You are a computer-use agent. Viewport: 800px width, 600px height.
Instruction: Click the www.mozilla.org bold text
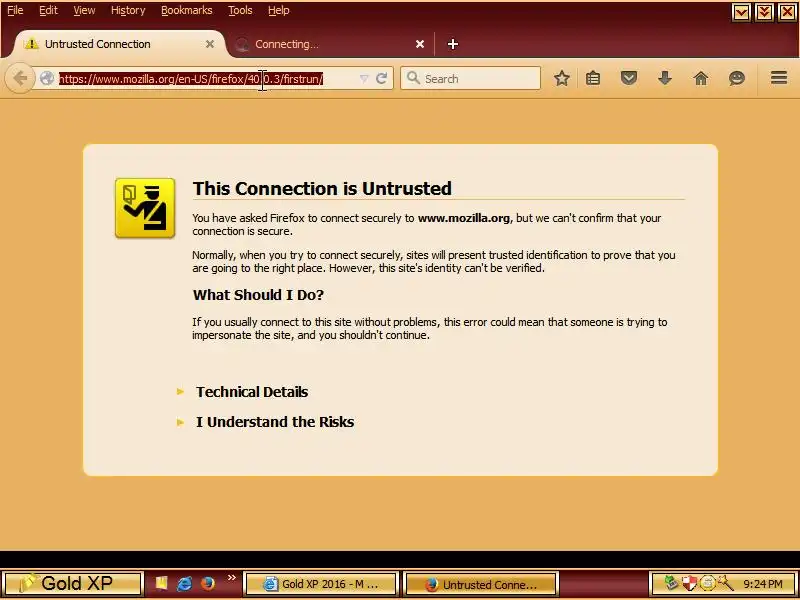coord(463,218)
